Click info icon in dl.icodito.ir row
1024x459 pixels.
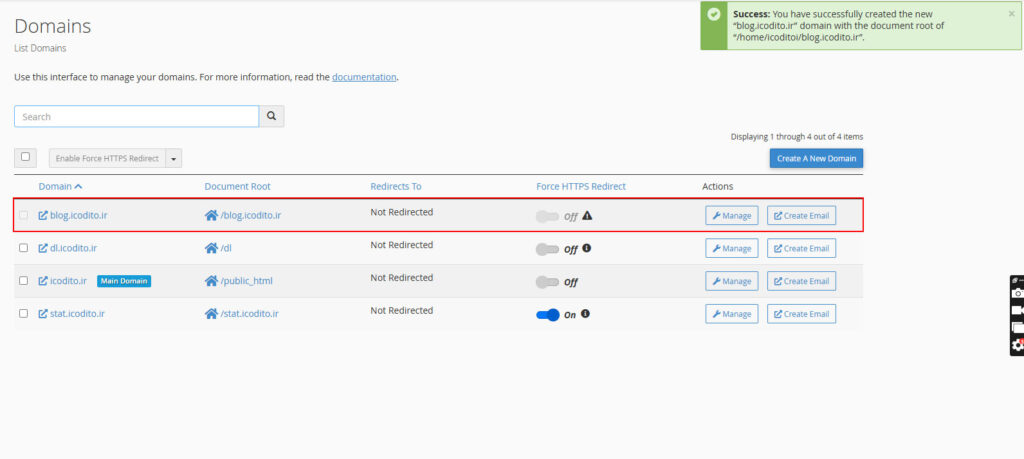point(586,248)
